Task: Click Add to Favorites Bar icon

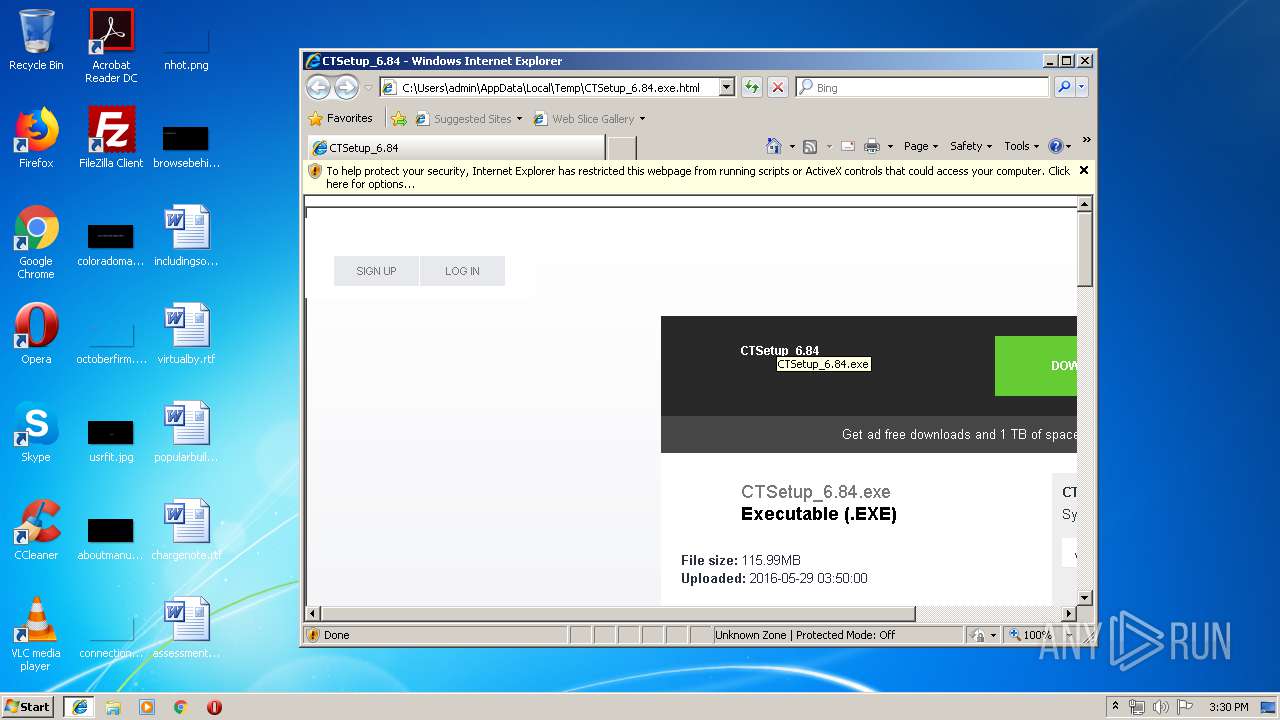Action: pos(399,118)
